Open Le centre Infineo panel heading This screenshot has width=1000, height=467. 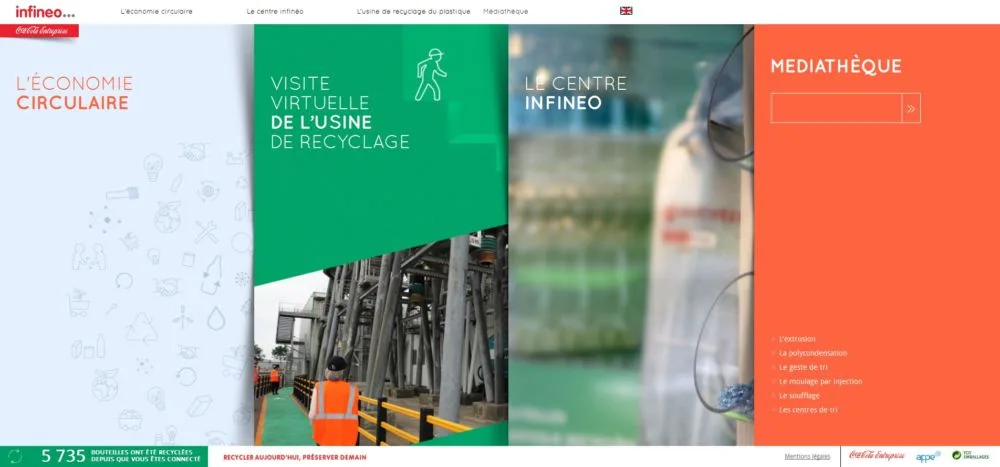coord(576,93)
